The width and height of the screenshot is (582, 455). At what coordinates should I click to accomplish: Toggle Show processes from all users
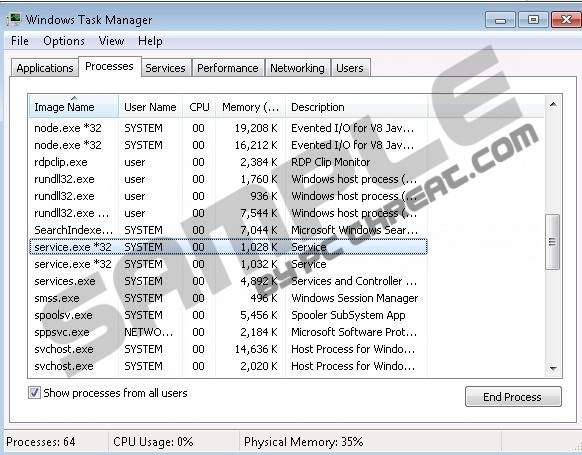pos(34,393)
